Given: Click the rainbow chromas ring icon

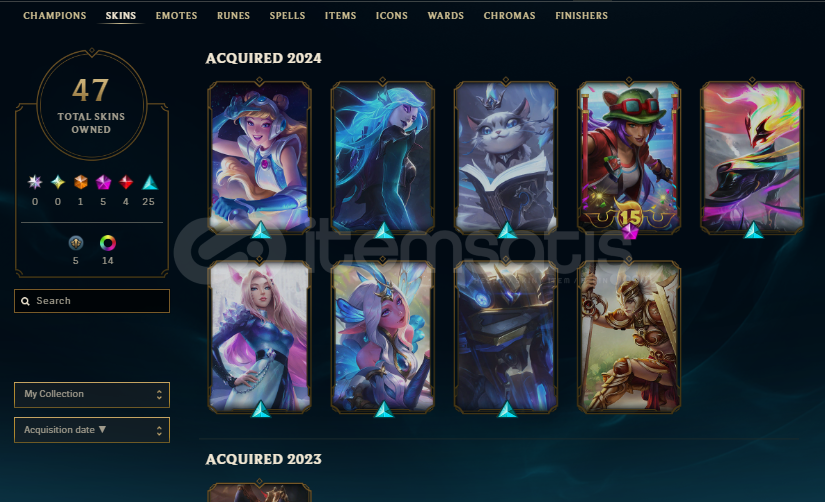Looking at the screenshot, I should click(108, 243).
